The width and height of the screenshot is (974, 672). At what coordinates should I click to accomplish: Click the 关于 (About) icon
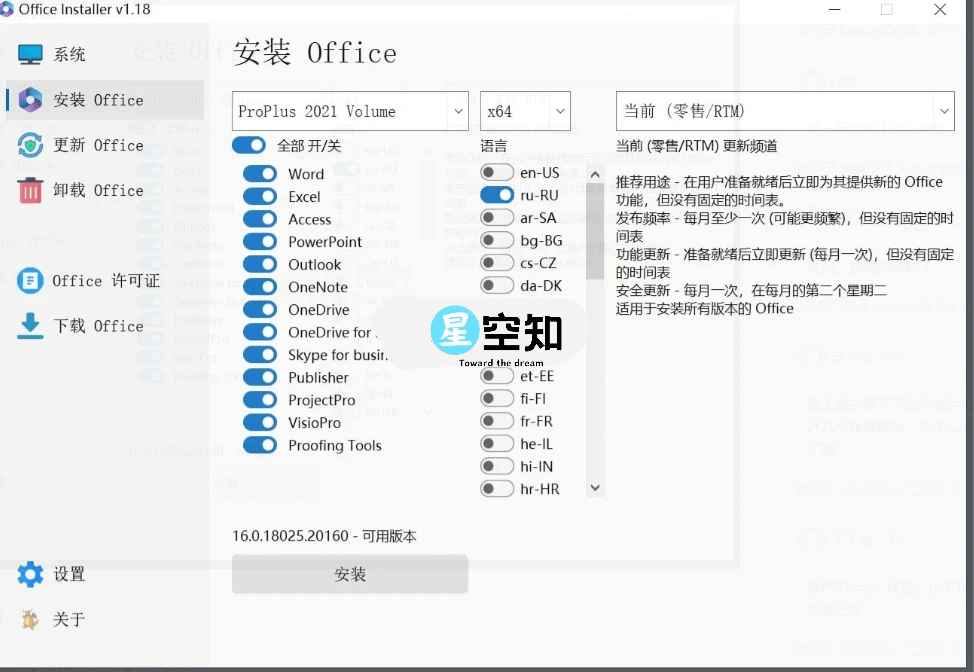tap(30, 620)
